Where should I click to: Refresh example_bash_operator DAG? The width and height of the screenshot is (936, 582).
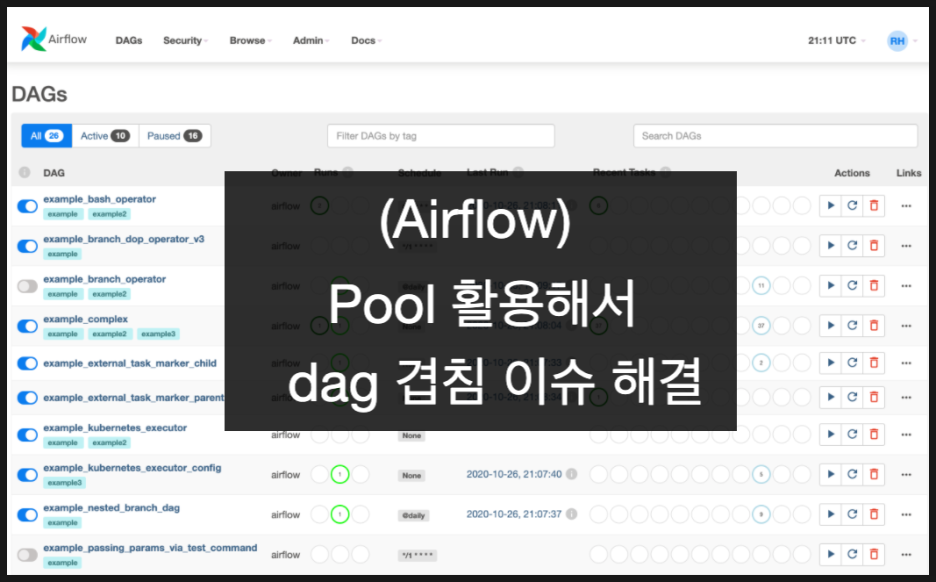(852, 206)
